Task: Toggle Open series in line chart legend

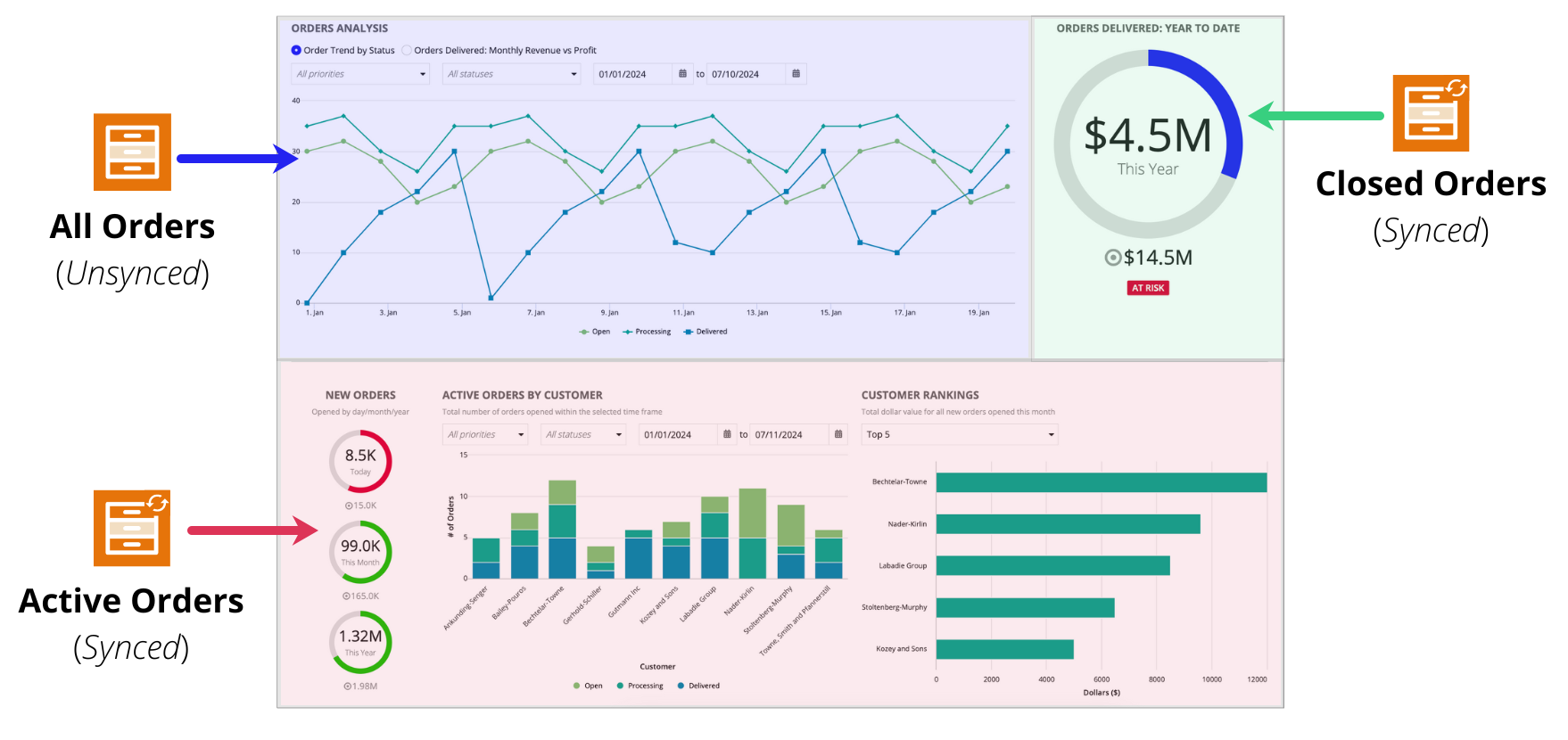Action: (594, 332)
